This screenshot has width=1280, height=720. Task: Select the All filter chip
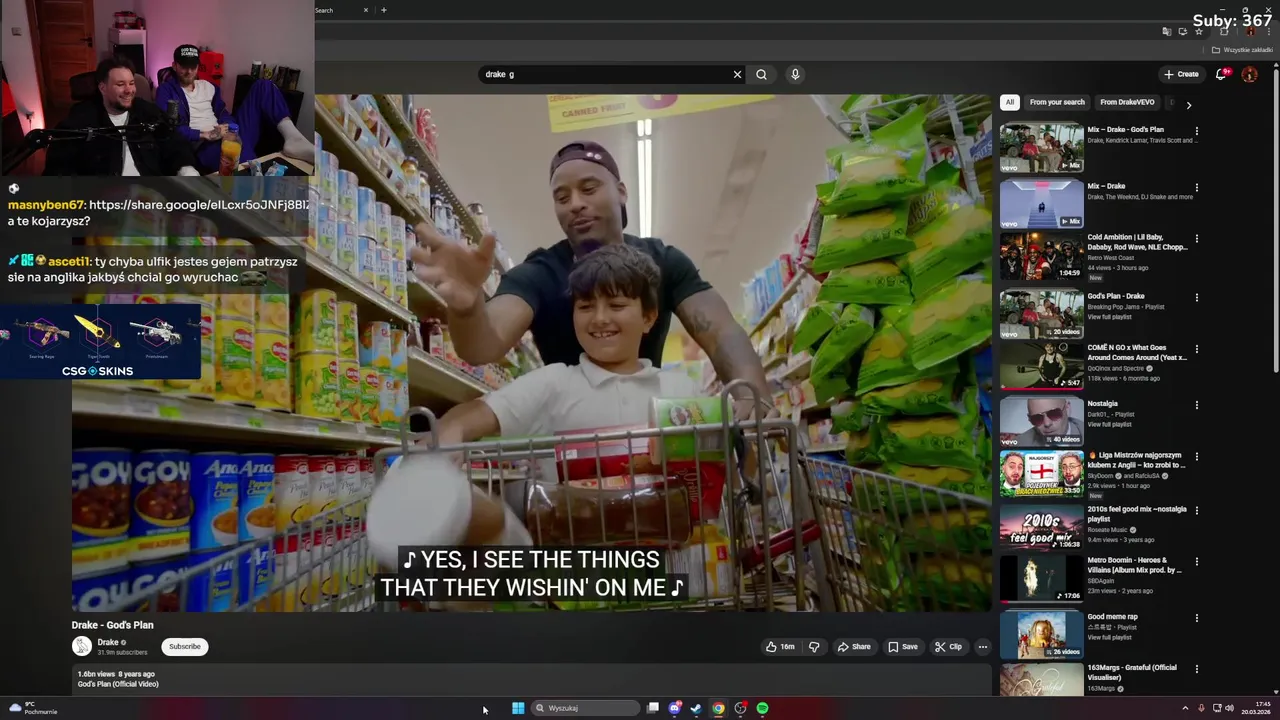pyautogui.click(x=1010, y=102)
